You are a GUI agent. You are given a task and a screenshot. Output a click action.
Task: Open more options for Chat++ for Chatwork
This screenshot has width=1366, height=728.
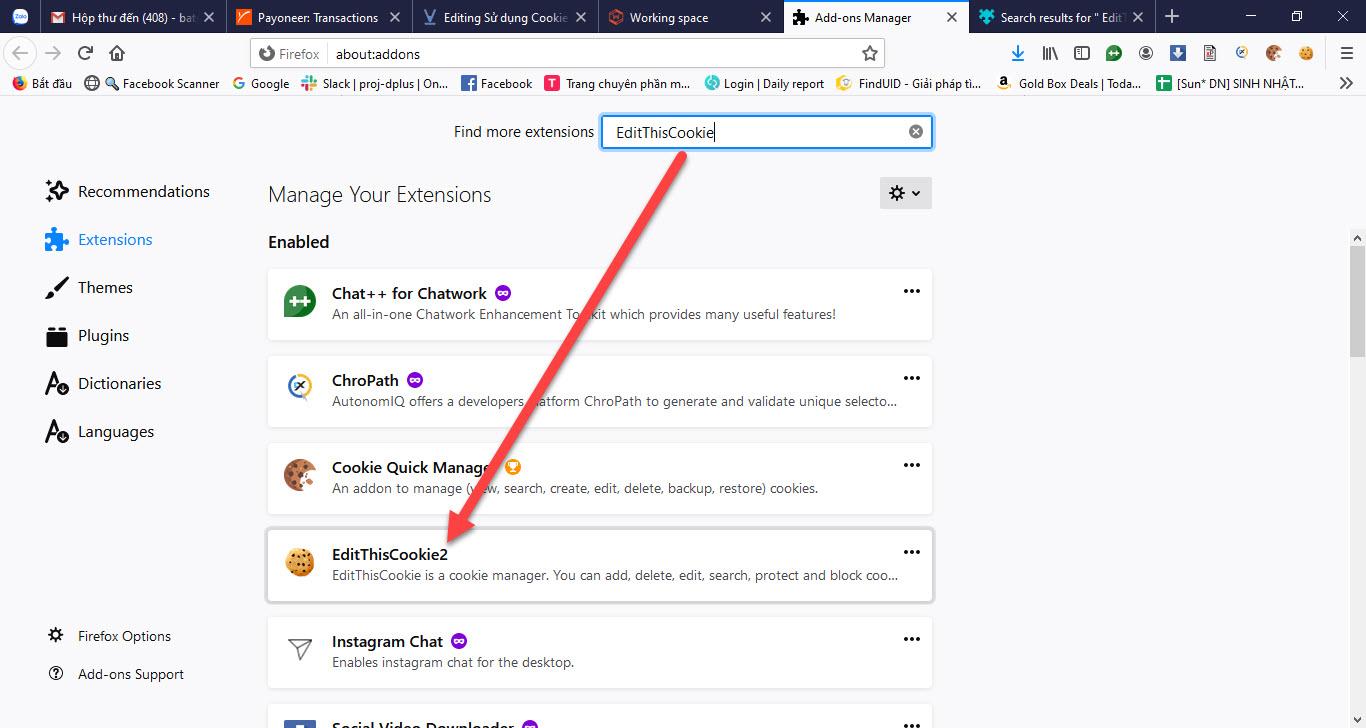[912, 291]
